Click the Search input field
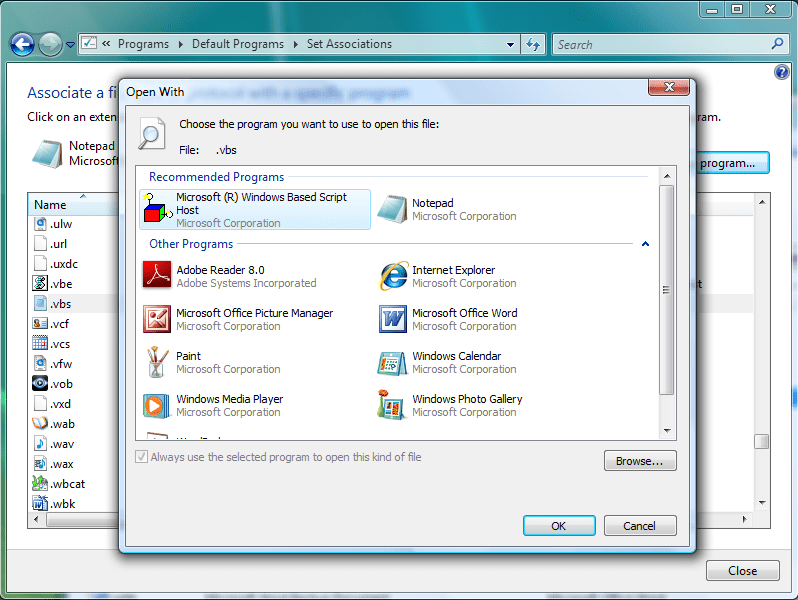This screenshot has height=600, width=798. coord(662,45)
